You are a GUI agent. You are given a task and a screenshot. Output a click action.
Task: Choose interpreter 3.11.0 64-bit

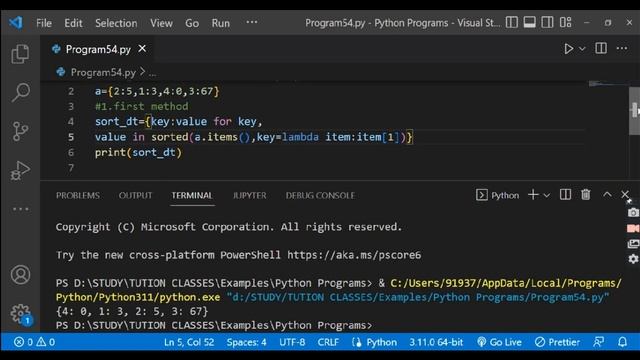click(x=436, y=342)
